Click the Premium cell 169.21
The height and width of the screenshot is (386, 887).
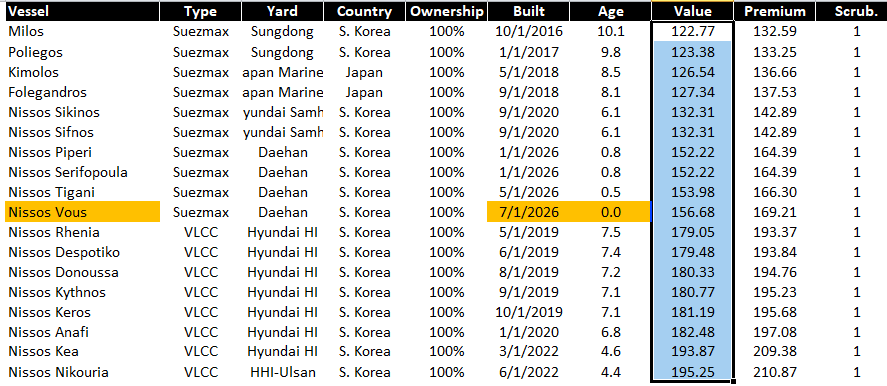point(774,212)
